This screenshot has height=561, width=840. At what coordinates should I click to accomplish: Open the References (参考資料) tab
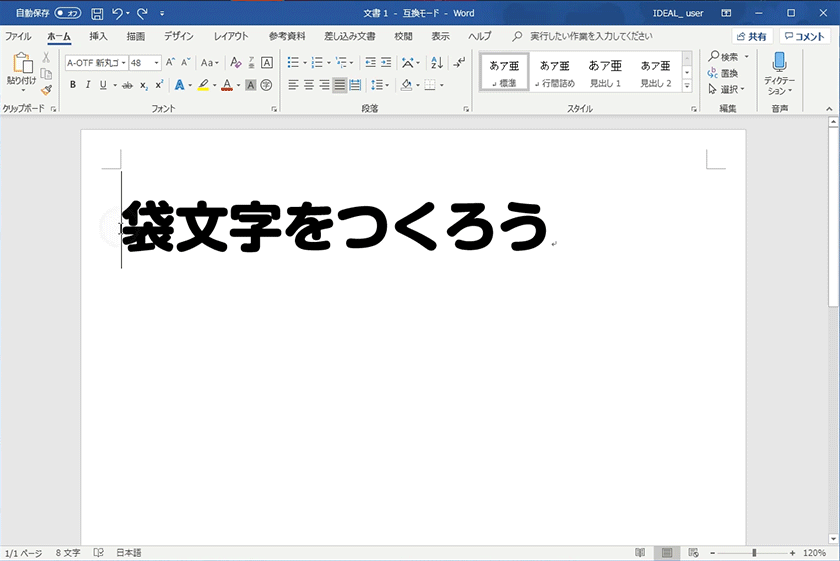287,36
